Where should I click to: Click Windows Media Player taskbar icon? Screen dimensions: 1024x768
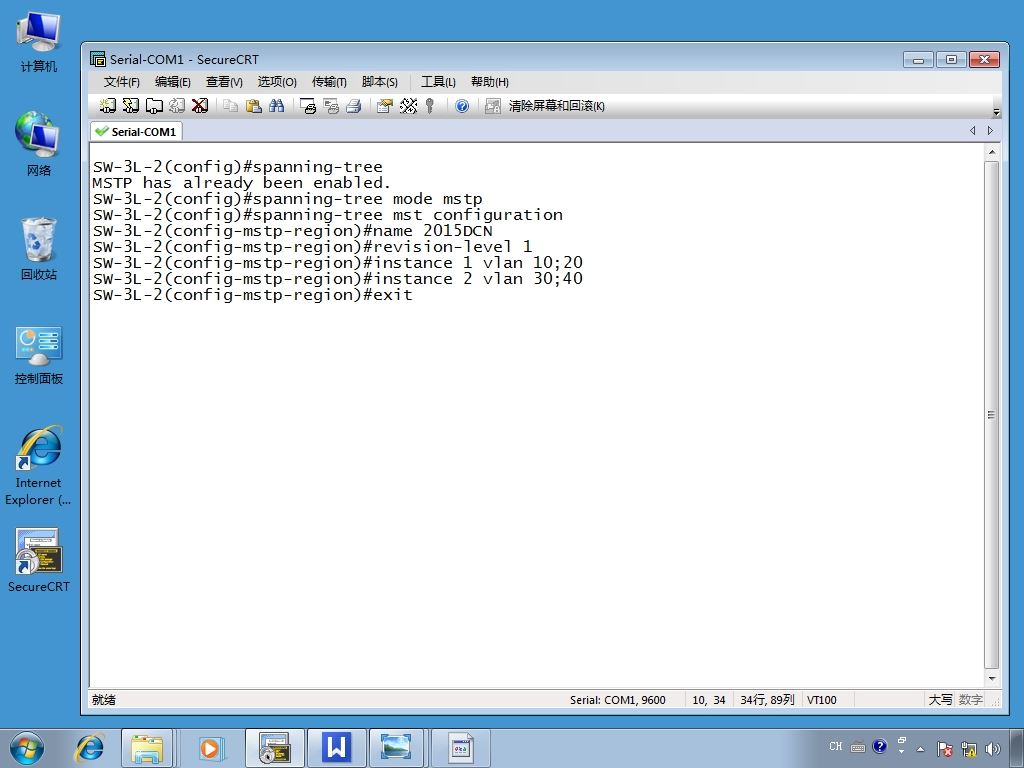click(x=210, y=748)
